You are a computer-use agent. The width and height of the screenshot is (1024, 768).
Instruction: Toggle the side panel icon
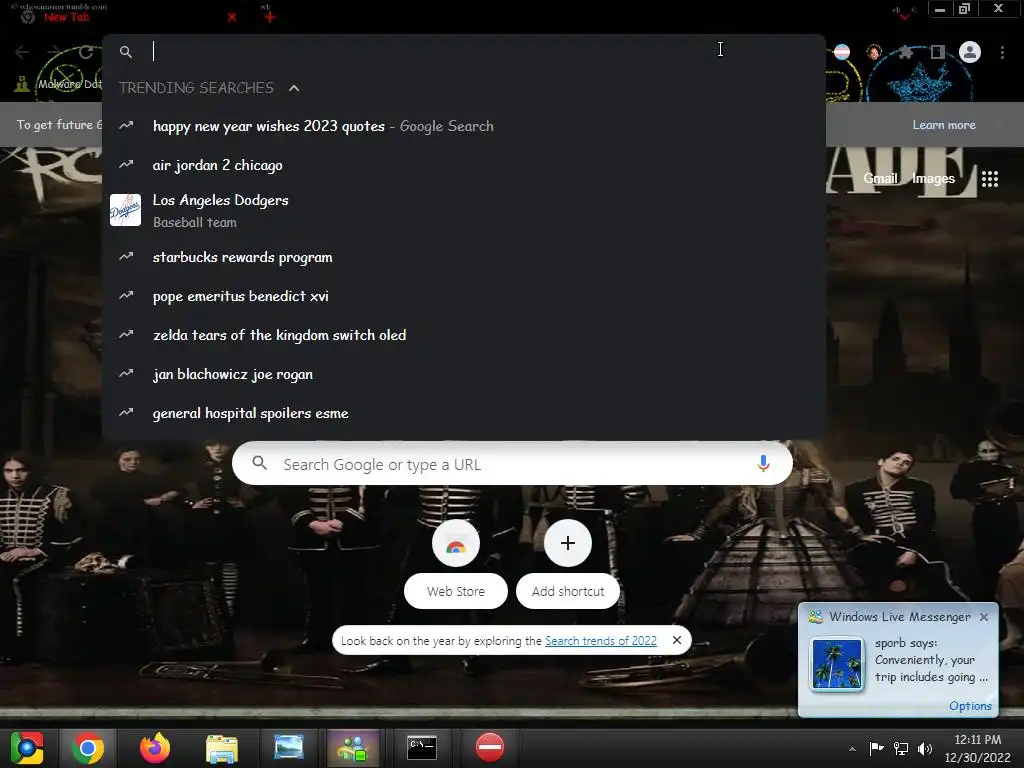click(x=938, y=52)
